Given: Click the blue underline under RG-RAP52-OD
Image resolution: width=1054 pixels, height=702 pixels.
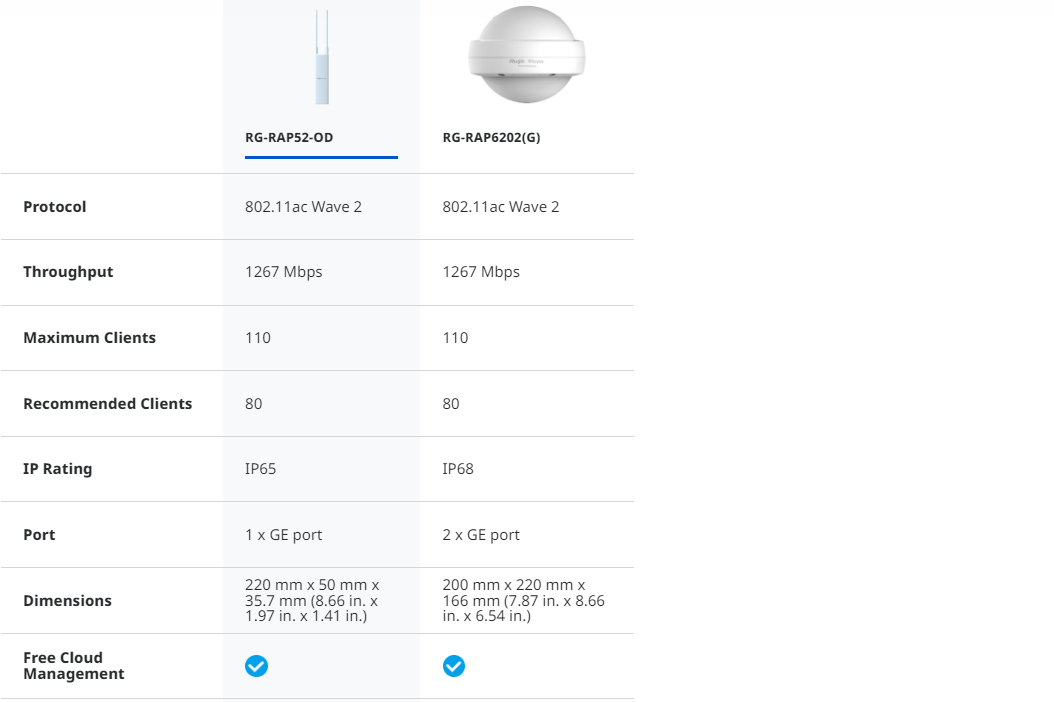Looking at the screenshot, I should pos(321,157).
